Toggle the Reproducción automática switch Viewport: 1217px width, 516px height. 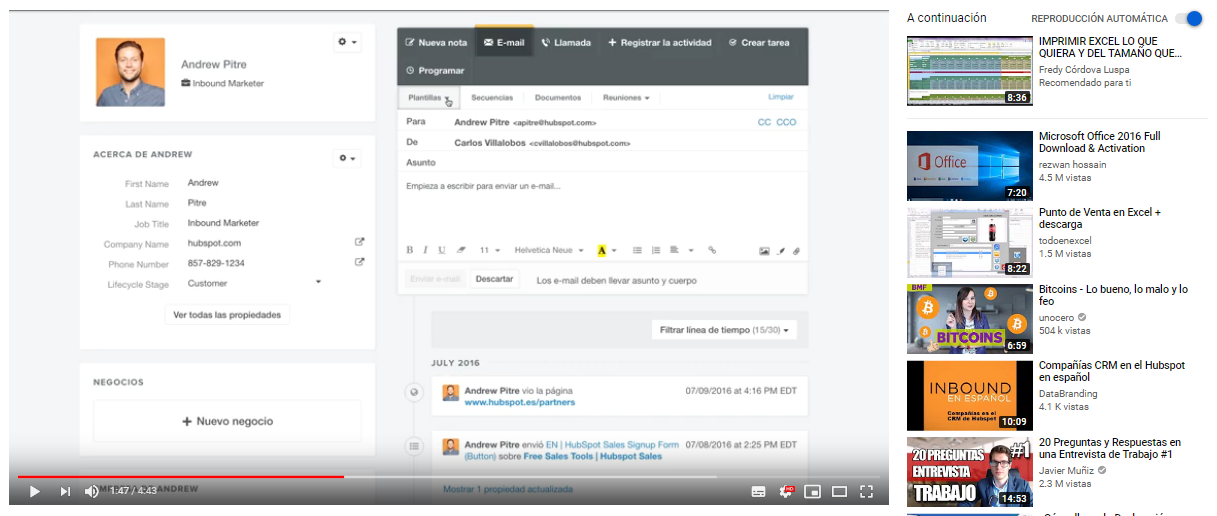coord(1189,19)
